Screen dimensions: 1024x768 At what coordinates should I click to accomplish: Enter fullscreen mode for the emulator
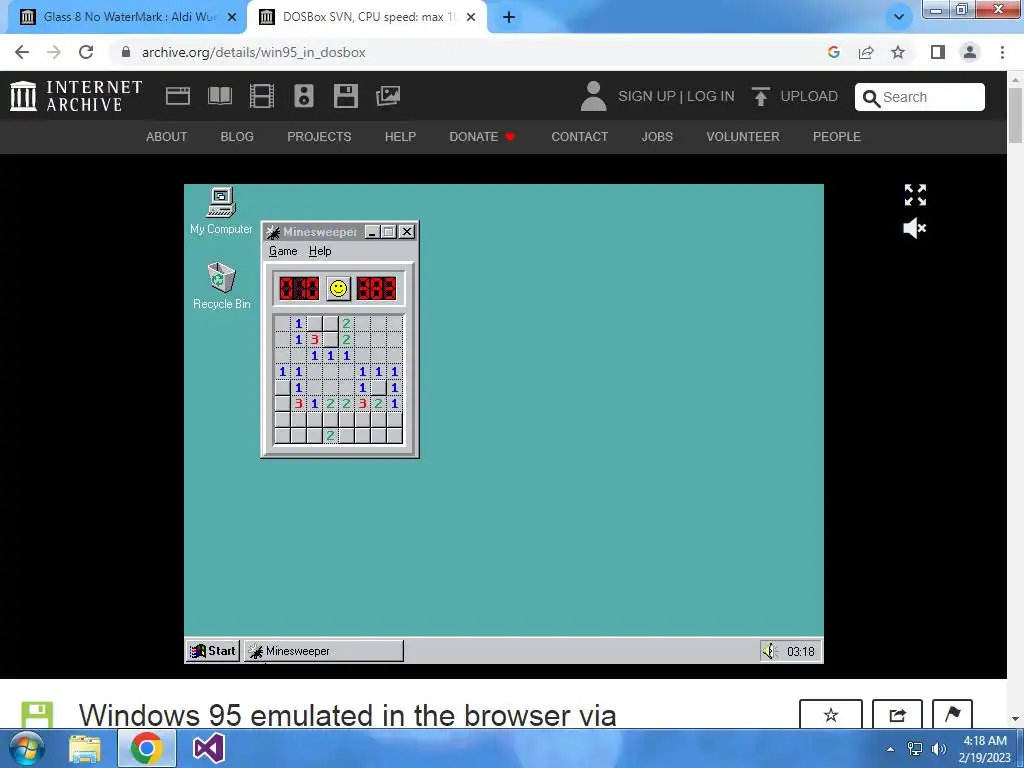tap(915, 195)
